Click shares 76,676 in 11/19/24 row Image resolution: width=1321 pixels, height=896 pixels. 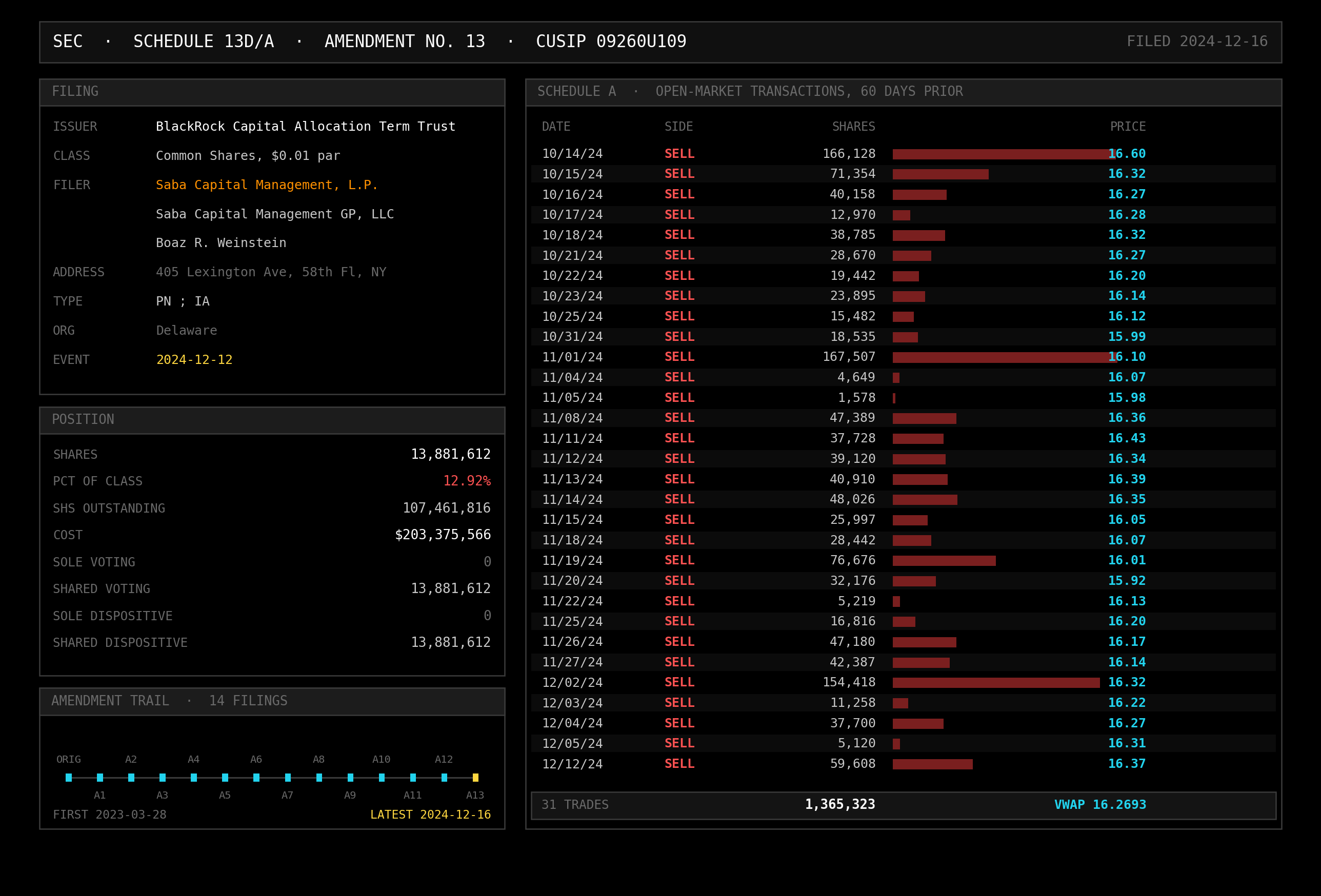click(853, 560)
